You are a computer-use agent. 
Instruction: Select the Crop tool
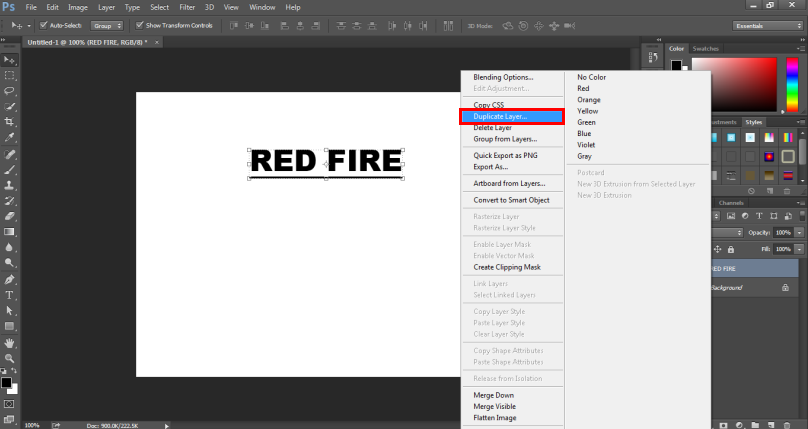[9, 122]
